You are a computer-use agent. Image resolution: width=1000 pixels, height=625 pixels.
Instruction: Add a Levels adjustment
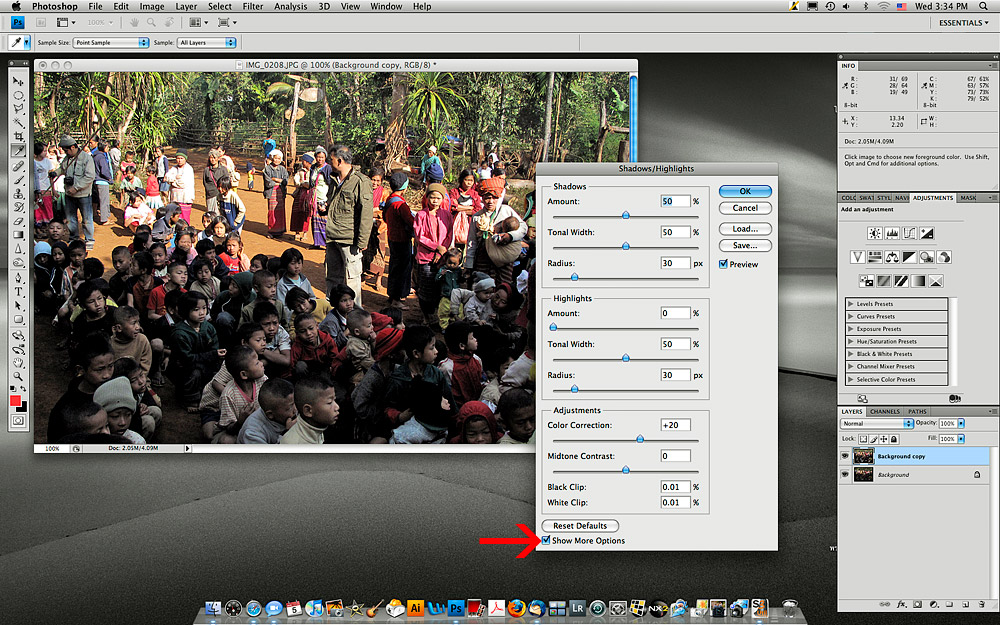[892, 232]
